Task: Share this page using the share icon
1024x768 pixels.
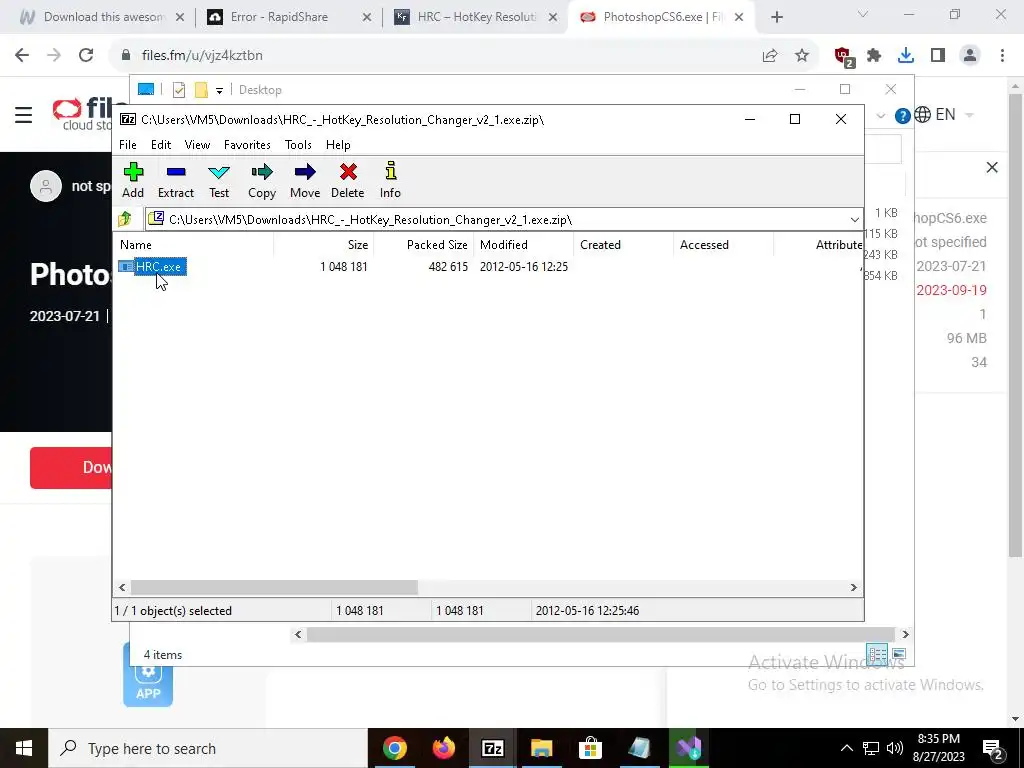Action: [x=770, y=56]
